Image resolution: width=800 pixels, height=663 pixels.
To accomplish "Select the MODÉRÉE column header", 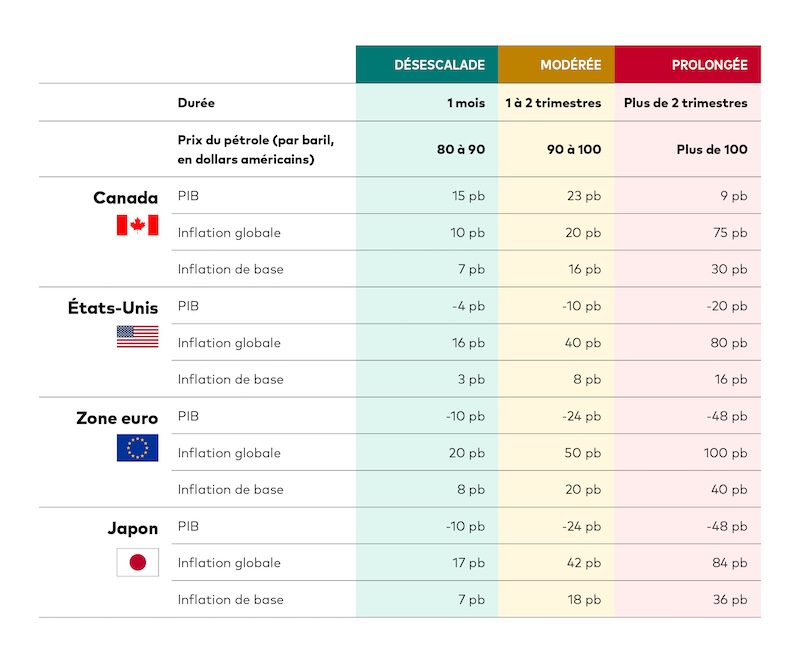I will (x=556, y=65).
